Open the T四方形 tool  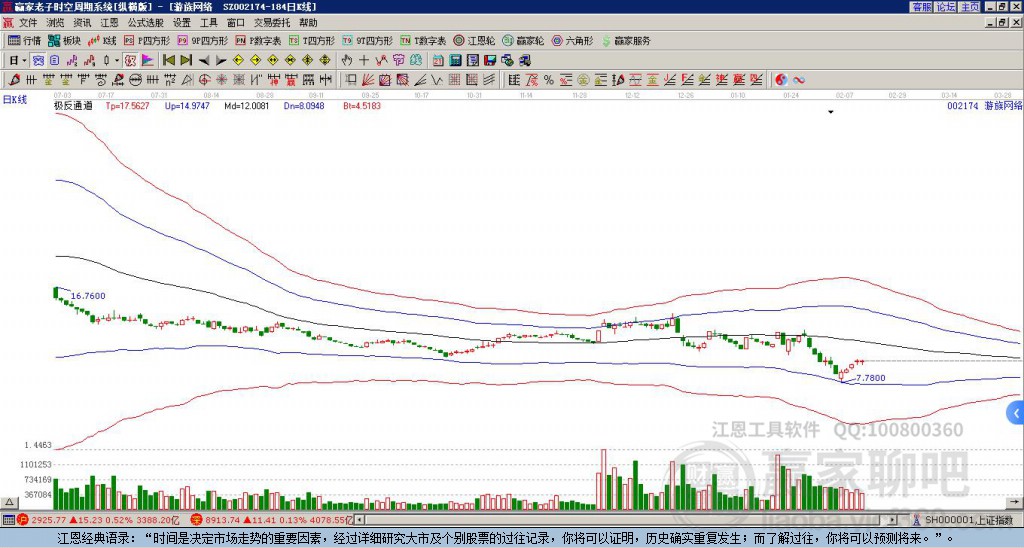tap(312, 40)
